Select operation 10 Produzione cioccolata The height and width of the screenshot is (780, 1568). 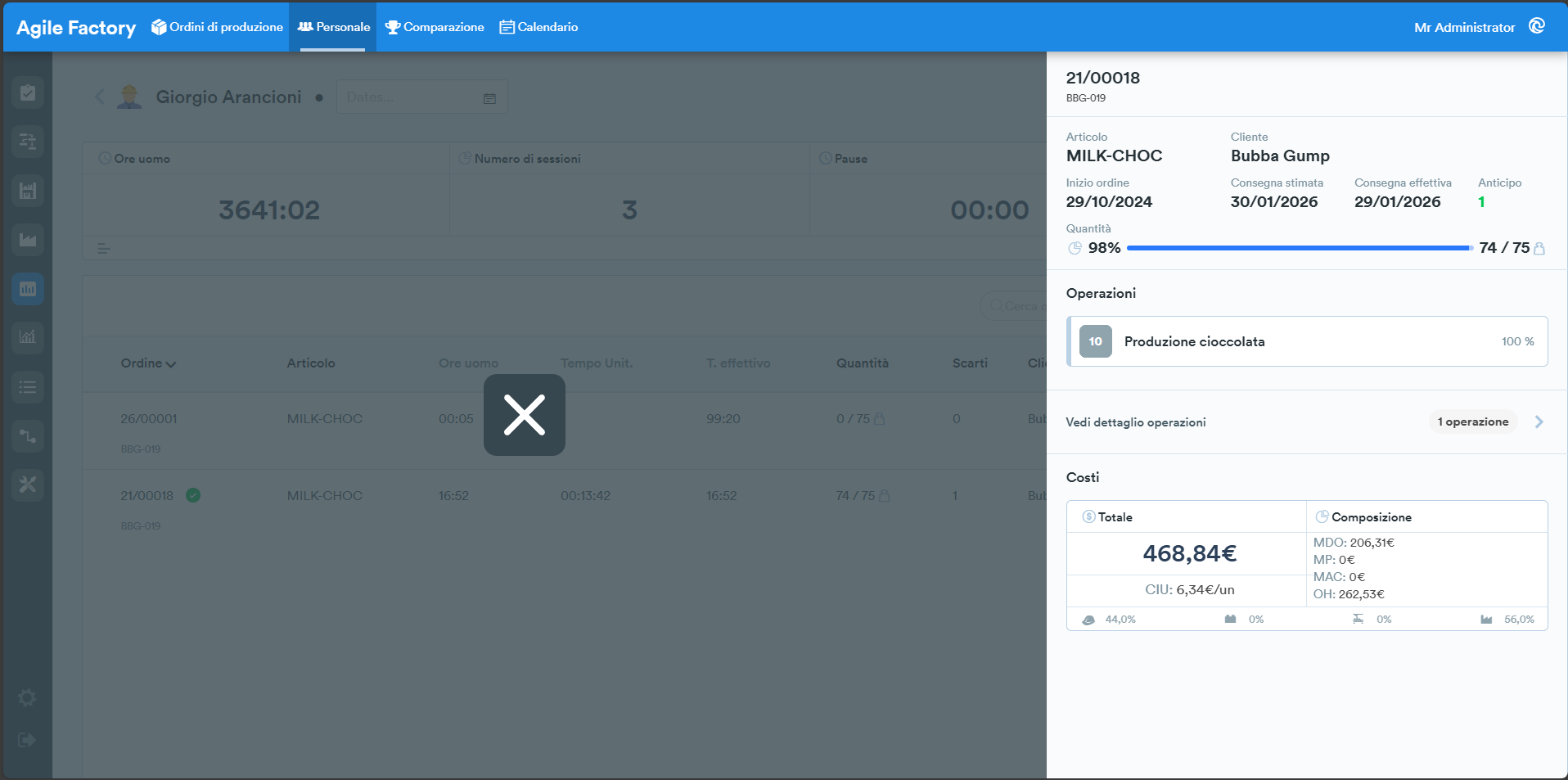click(1307, 341)
